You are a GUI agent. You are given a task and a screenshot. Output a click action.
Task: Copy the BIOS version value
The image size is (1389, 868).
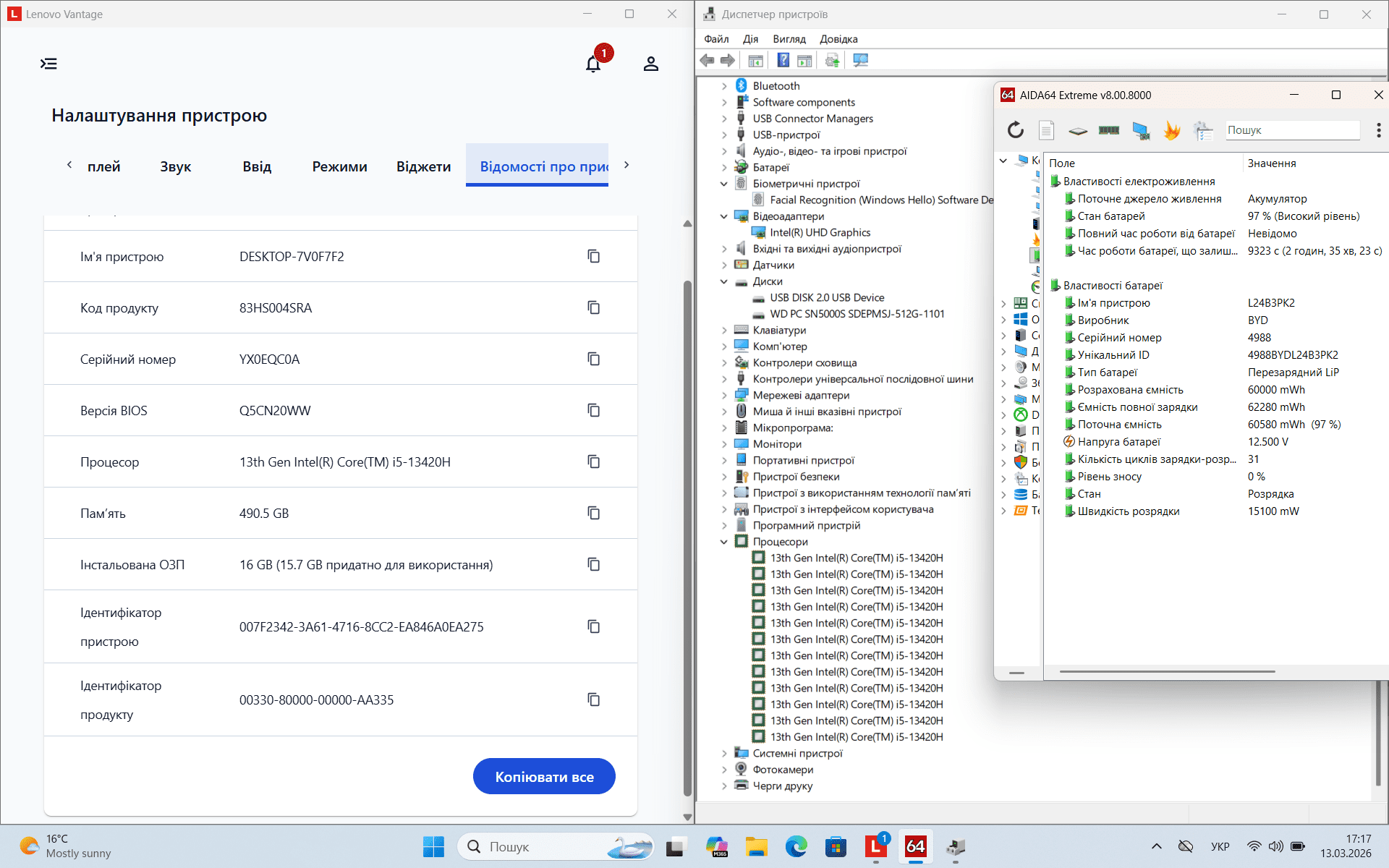pyautogui.click(x=594, y=410)
